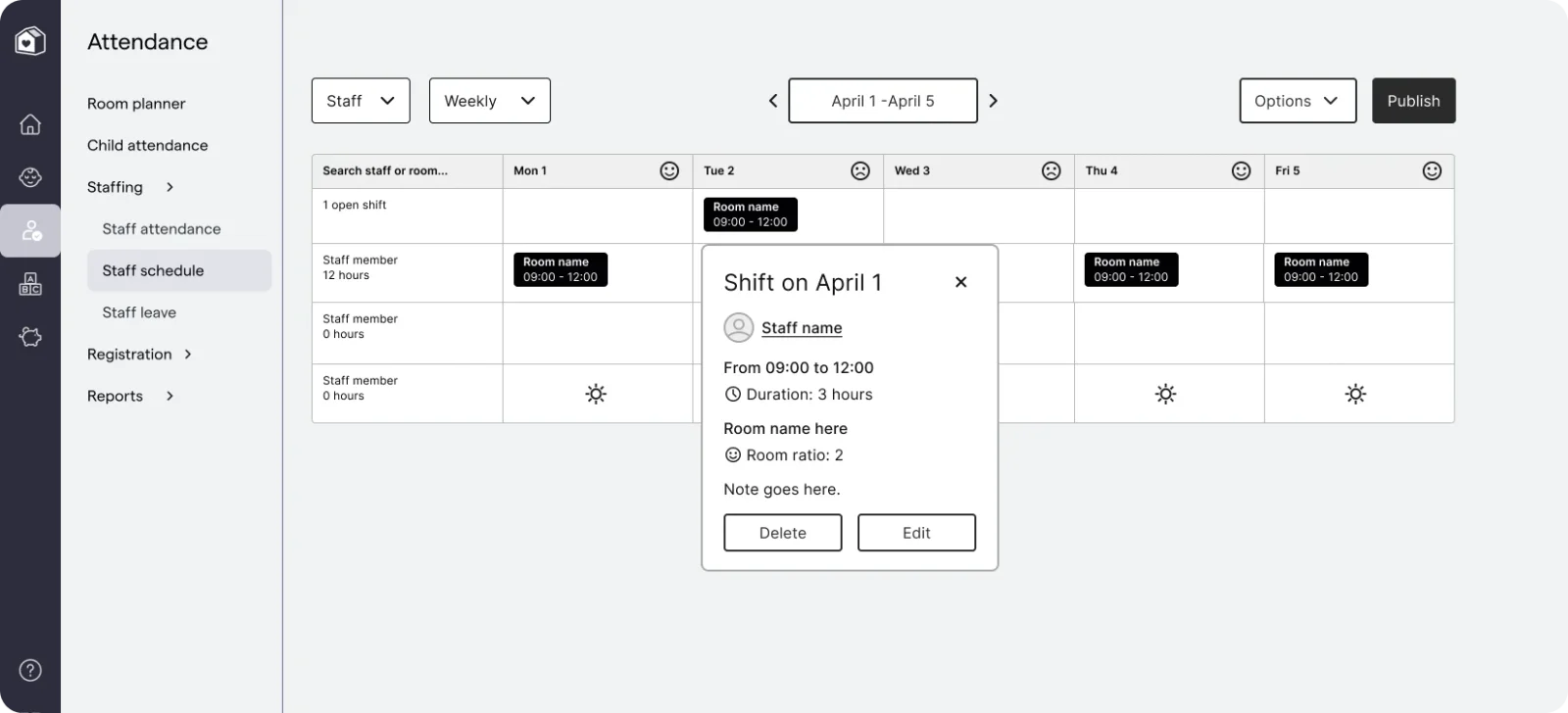Expand the Options dropdown

click(1297, 101)
